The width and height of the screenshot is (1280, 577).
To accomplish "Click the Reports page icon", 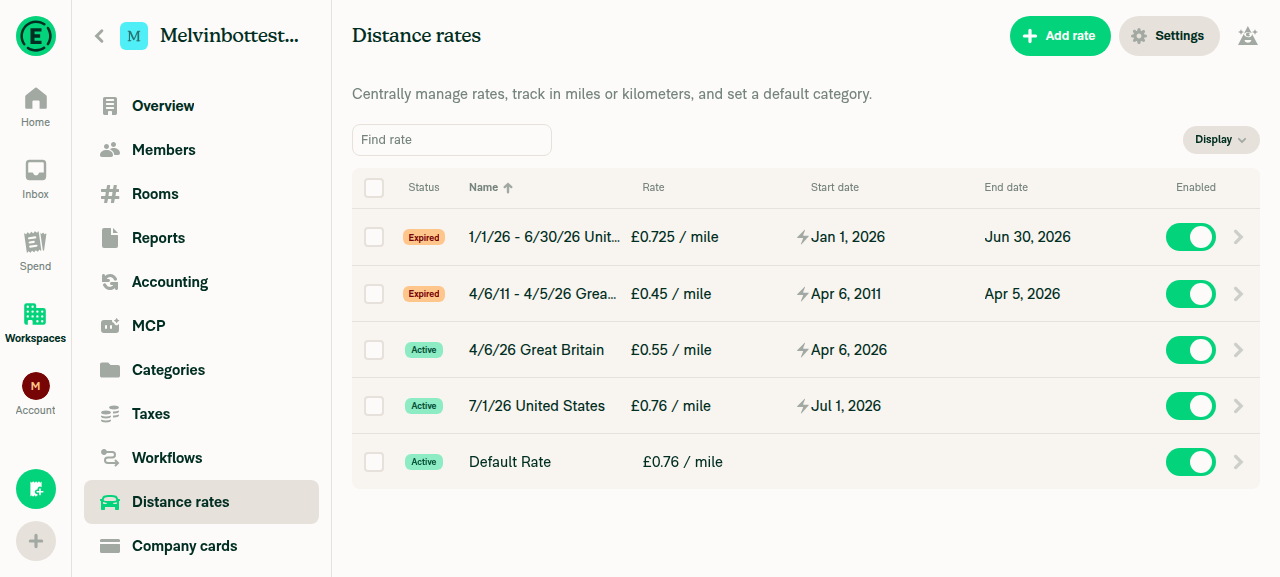I will (110, 238).
